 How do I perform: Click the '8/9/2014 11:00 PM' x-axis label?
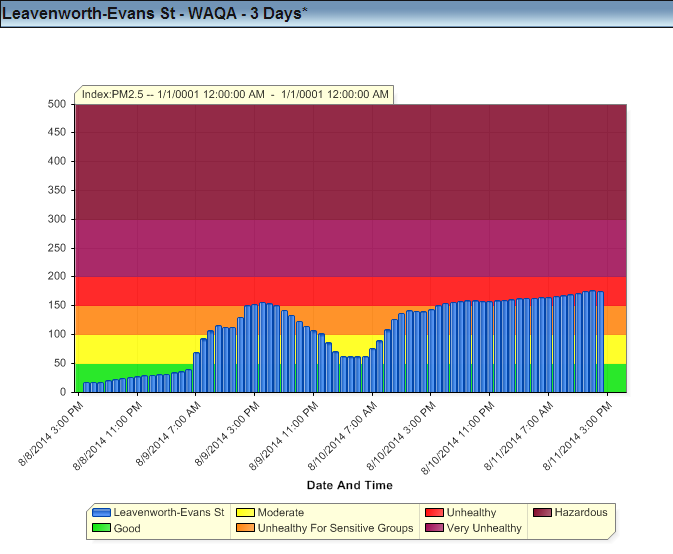point(283,436)
